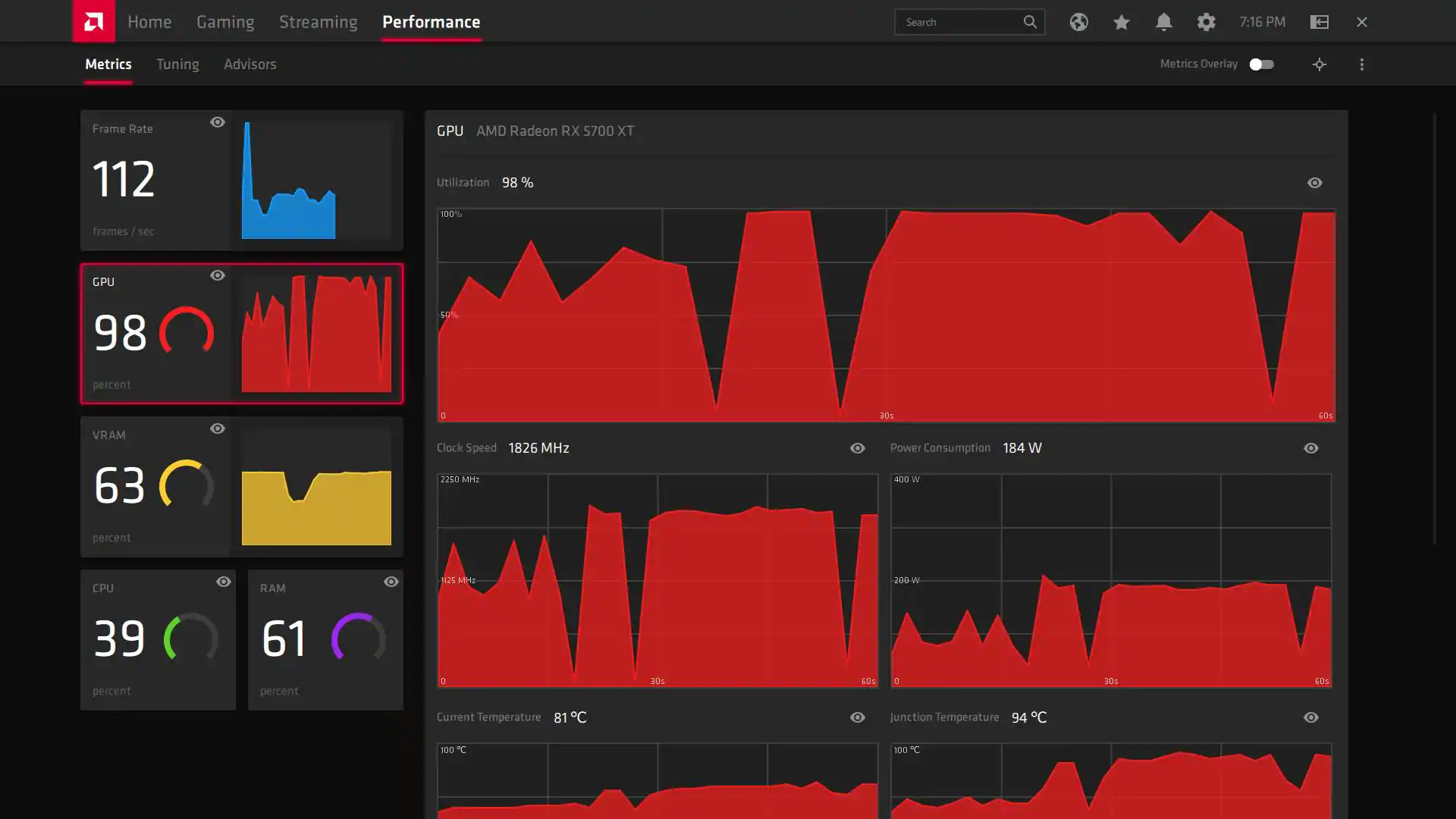
Task: Select the VRAM metric card
Action: [x=241, y=486]
